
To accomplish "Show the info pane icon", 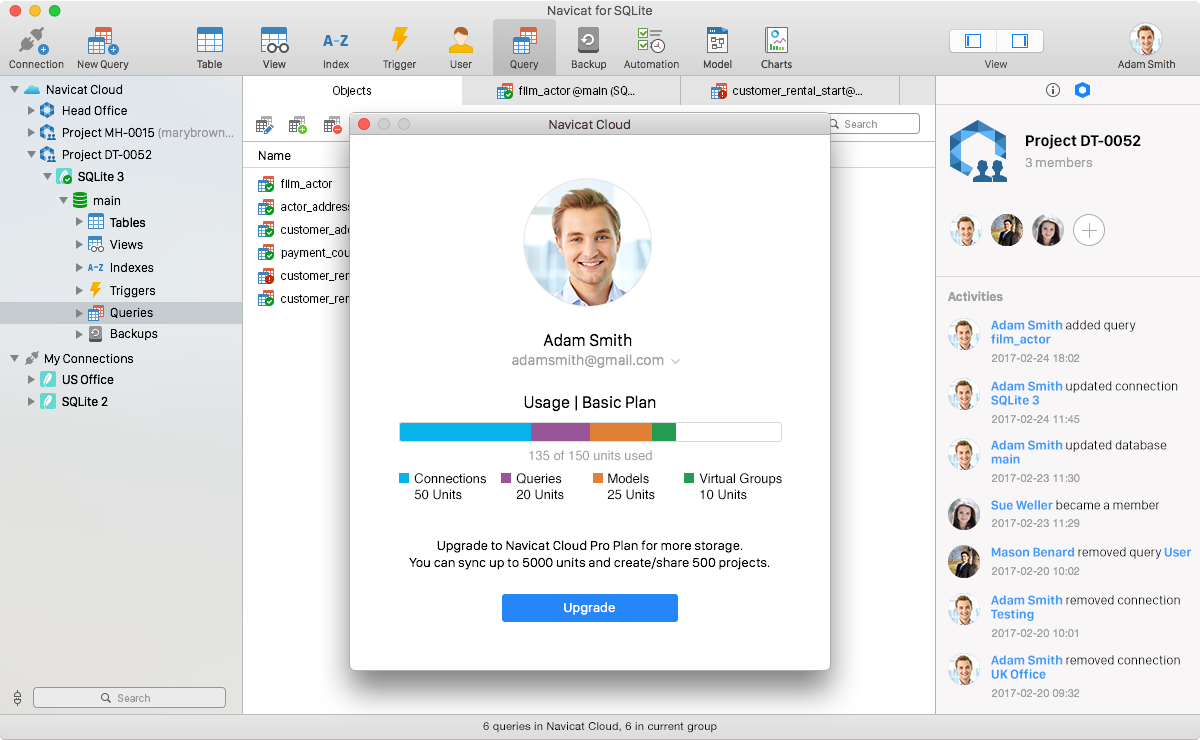I will point(1052,90).
